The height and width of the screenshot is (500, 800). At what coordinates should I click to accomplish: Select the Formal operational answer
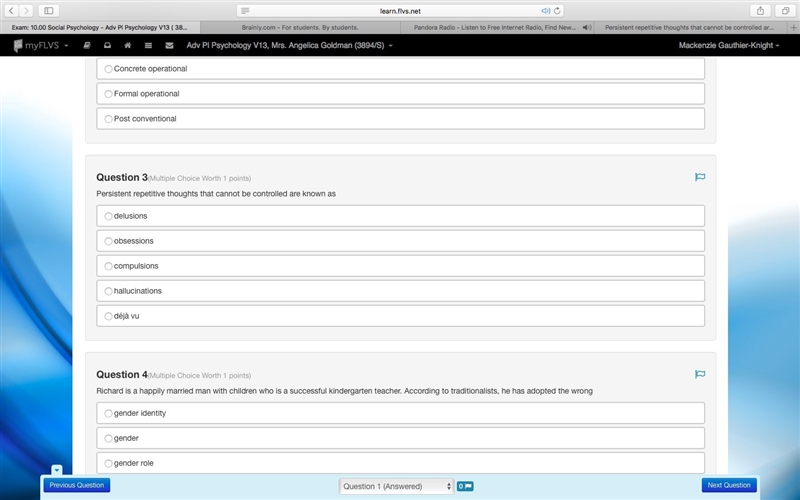point(401,94)
